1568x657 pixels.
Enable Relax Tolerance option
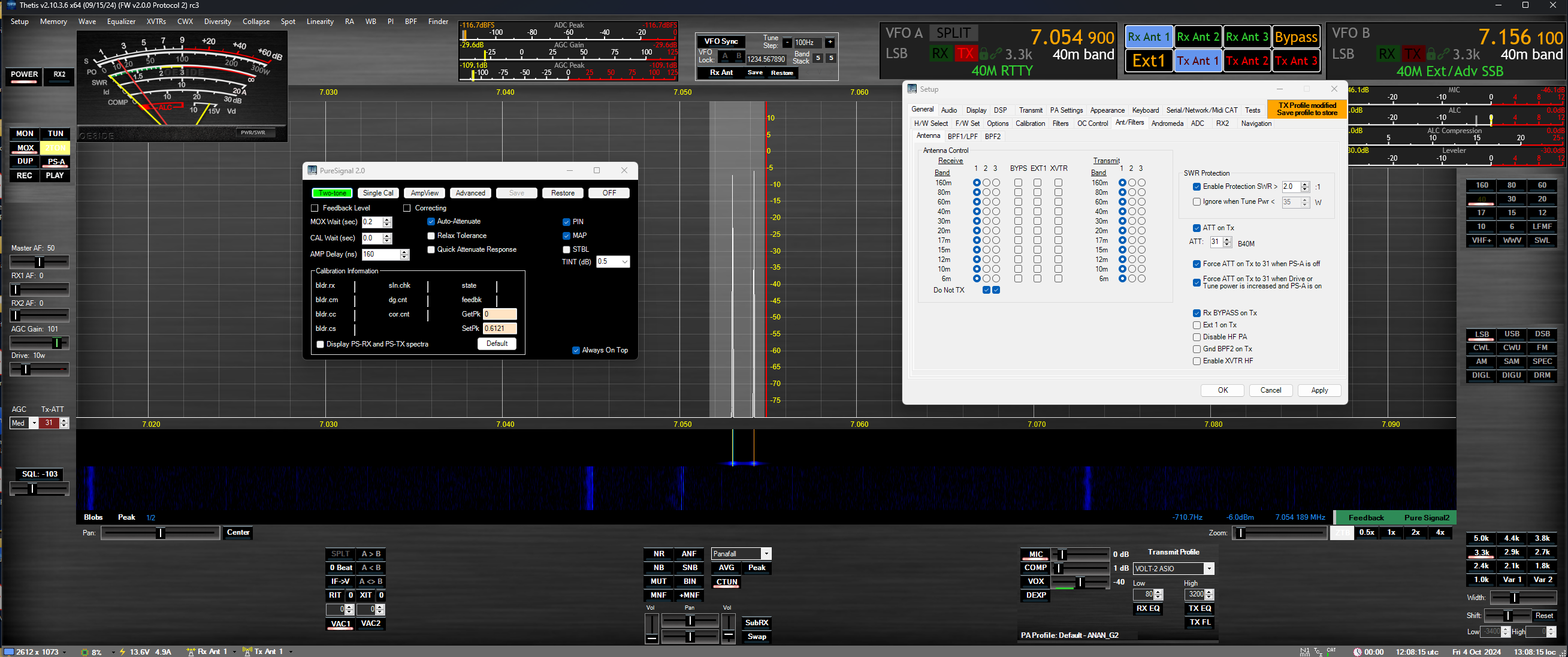click(x=431, y=236)
